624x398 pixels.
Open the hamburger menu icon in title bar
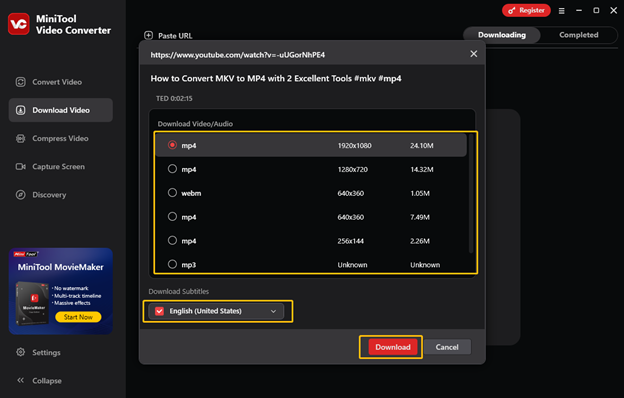pyautogui.click(x=562, y=11)
